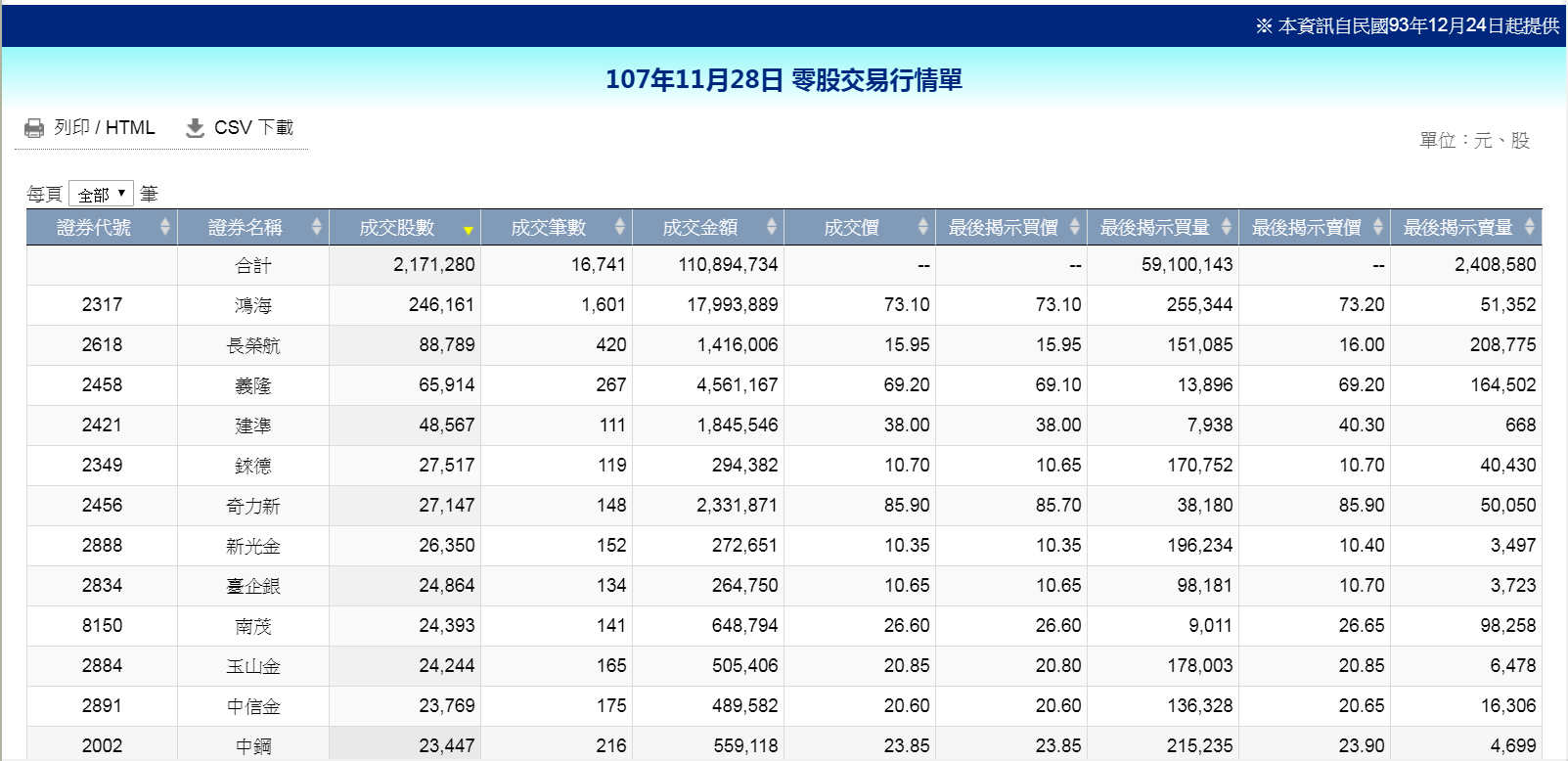Sort by 最後揭示買價 column header
Screen dimensions: 1568x761
pyautogui.click(x=1011, y=227)
